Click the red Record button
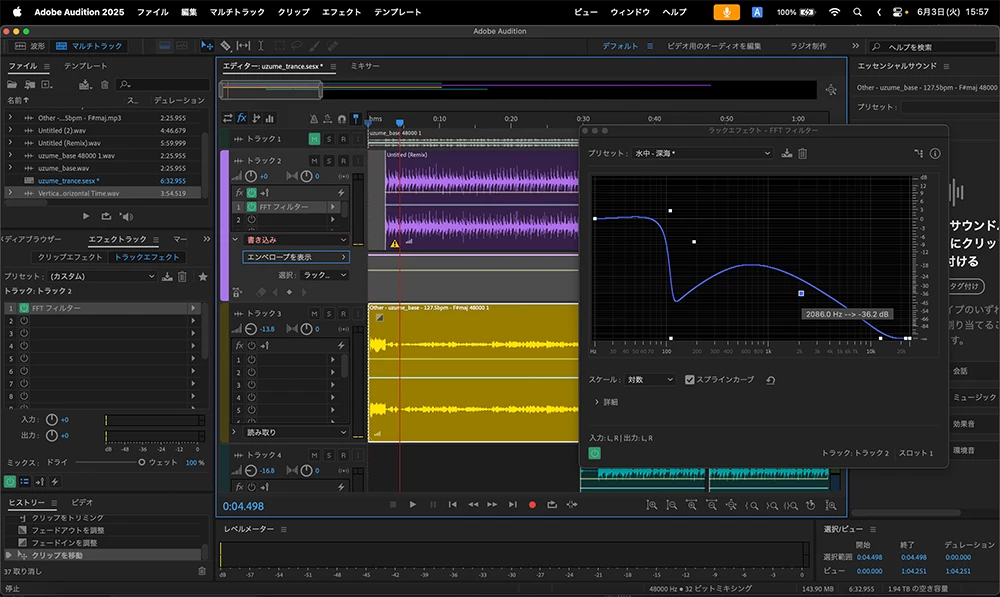Screen dimensions: 1000x597 pos(532,505)
